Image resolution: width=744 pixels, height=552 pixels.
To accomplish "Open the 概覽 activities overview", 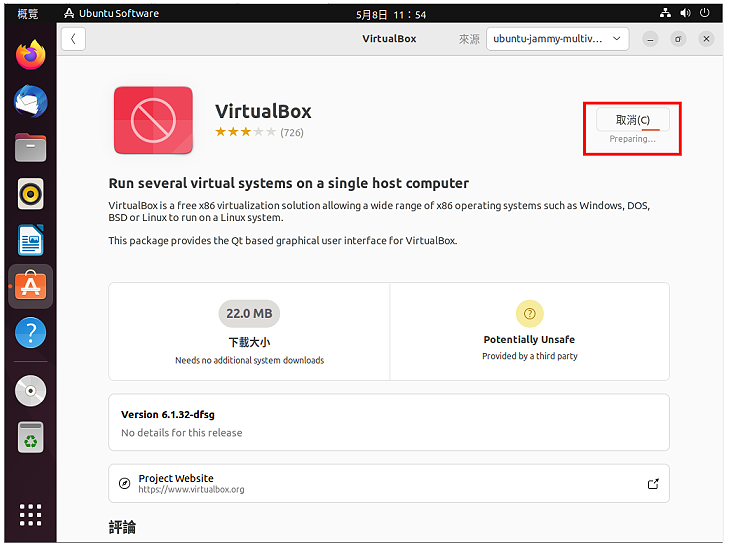I will 28,14.
